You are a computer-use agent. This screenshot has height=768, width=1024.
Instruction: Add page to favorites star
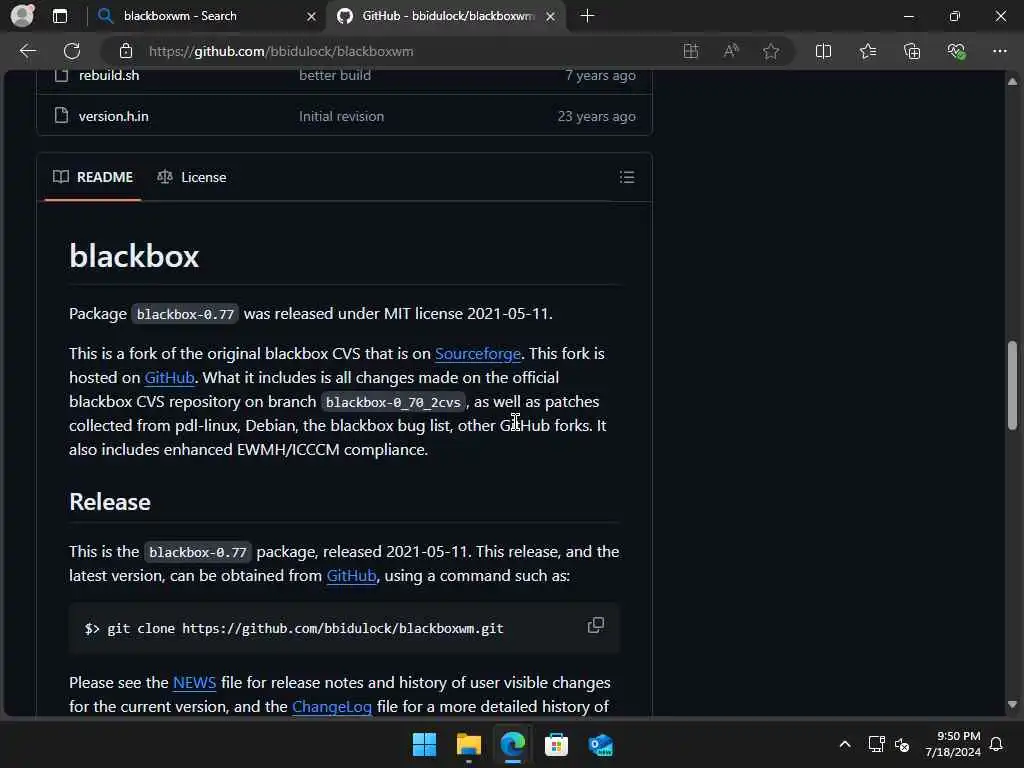pos(771,51)
